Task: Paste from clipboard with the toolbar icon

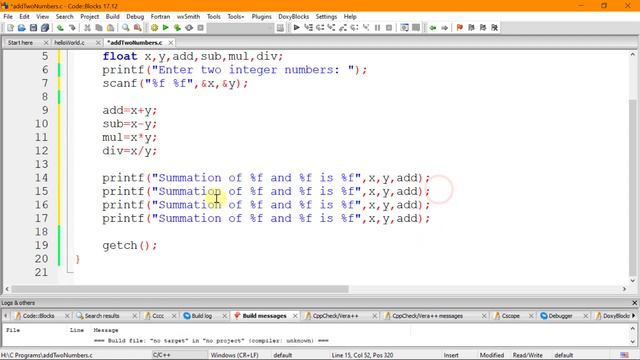Action: pyautogui.click(x=110, y=28)
